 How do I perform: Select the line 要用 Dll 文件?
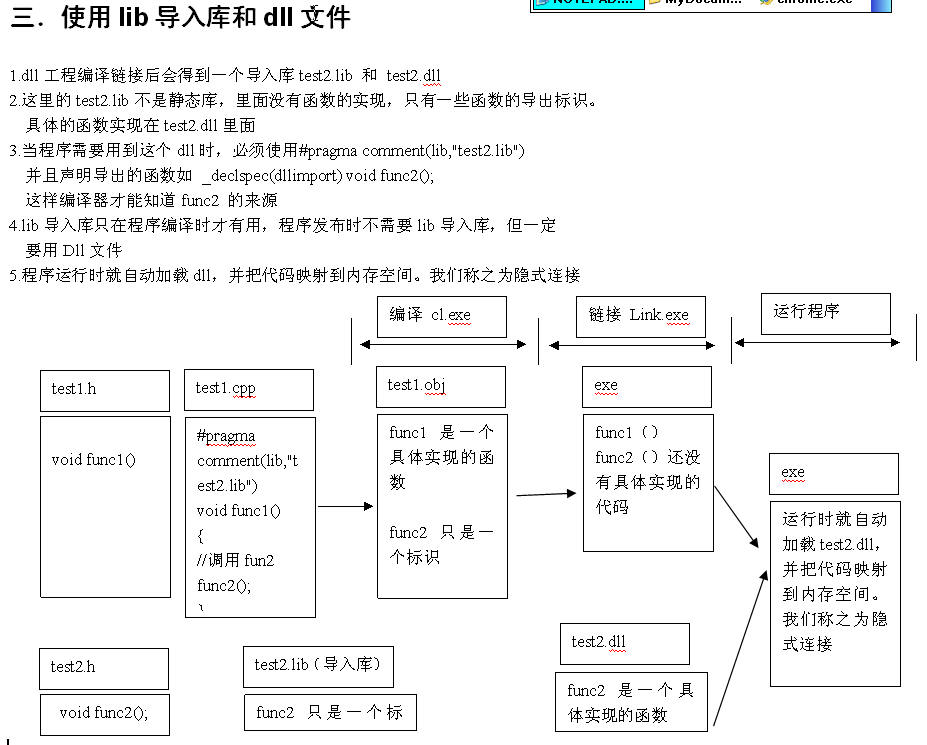click(74, 250)
